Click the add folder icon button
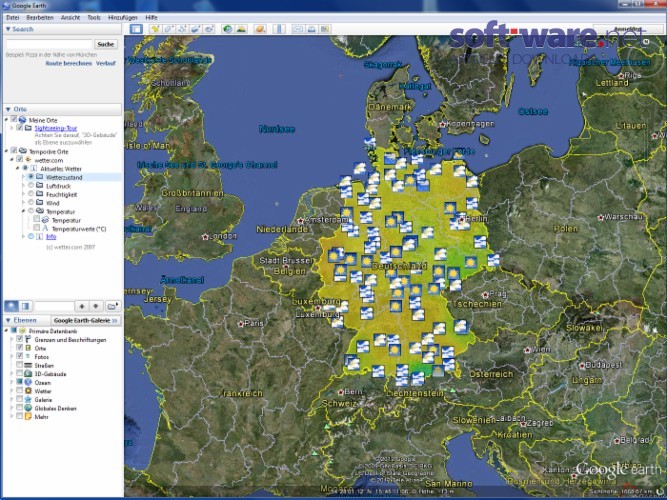Viewport: 667px width, 500px height. (x=112, y=306)
